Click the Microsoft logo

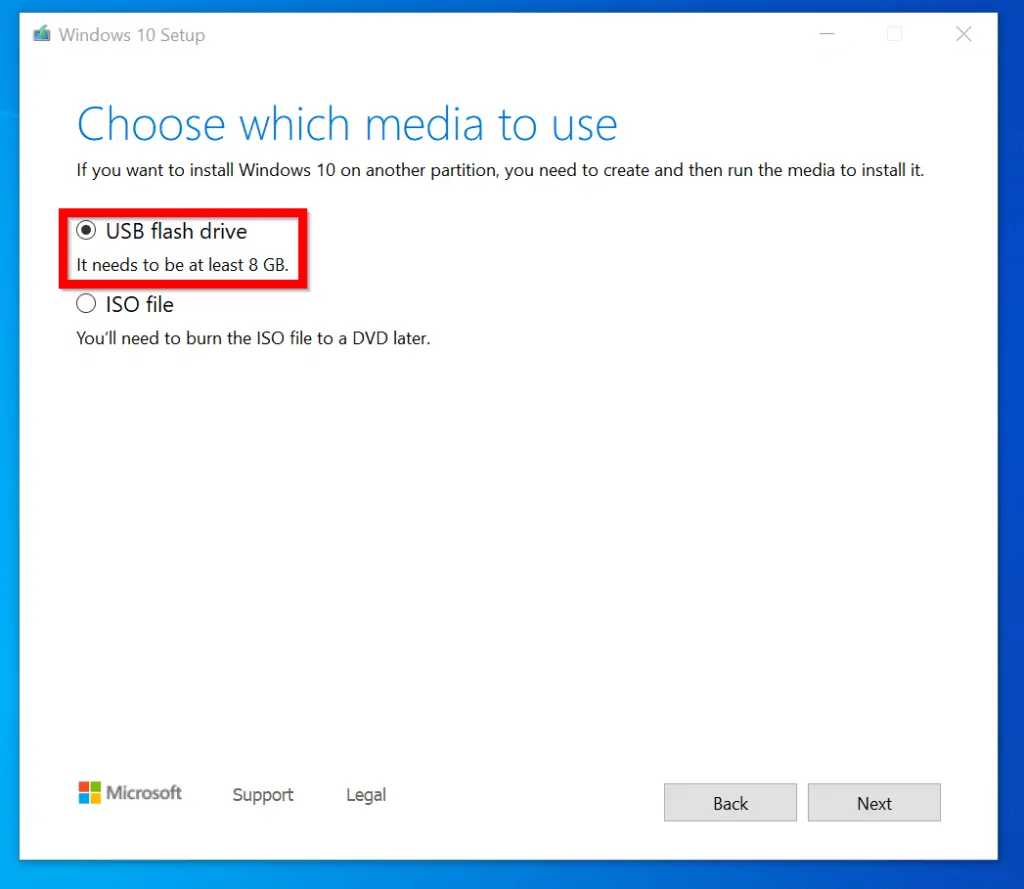(130, 793)
